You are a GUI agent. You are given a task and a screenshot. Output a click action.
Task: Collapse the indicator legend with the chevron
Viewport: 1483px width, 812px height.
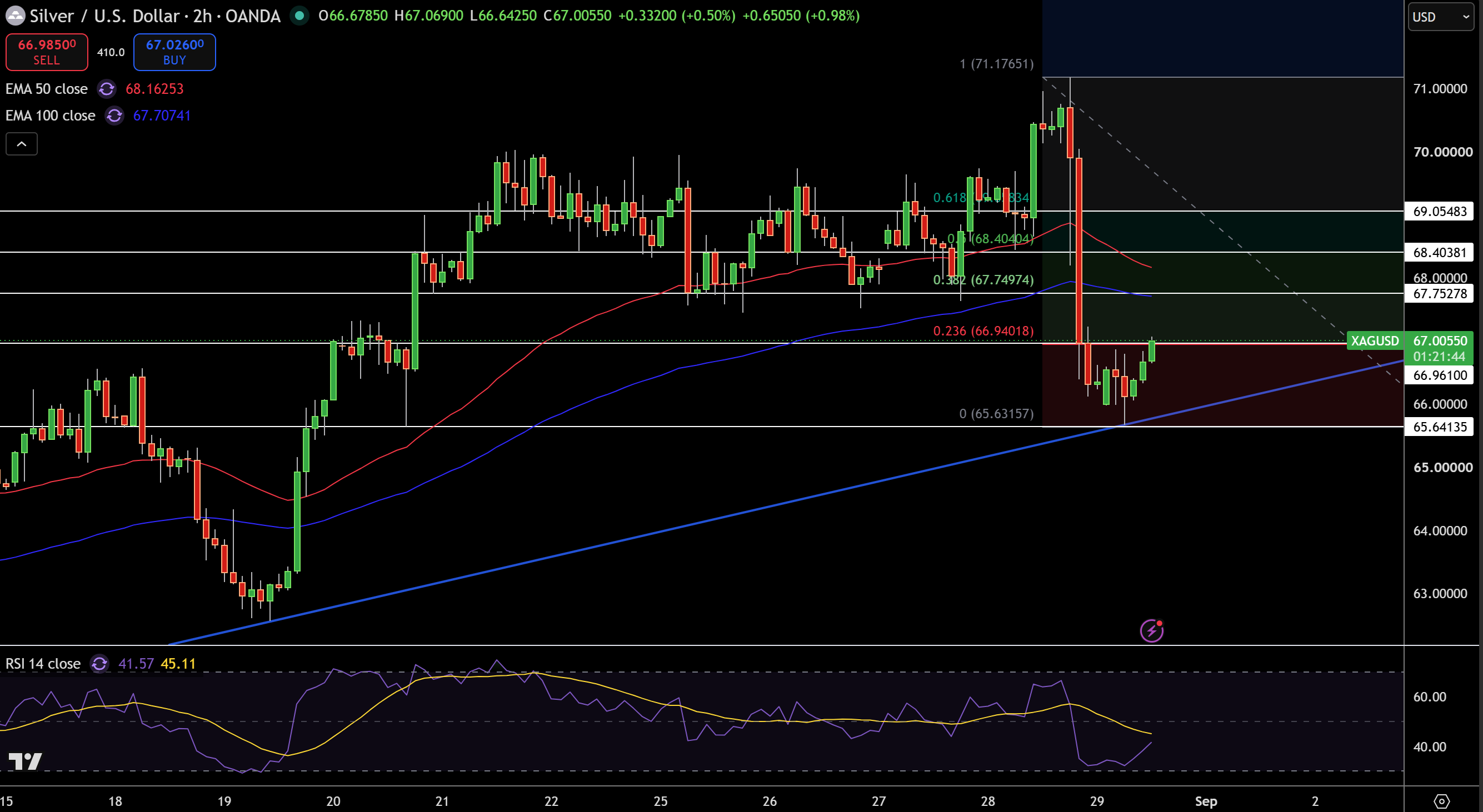pos(21,144)
